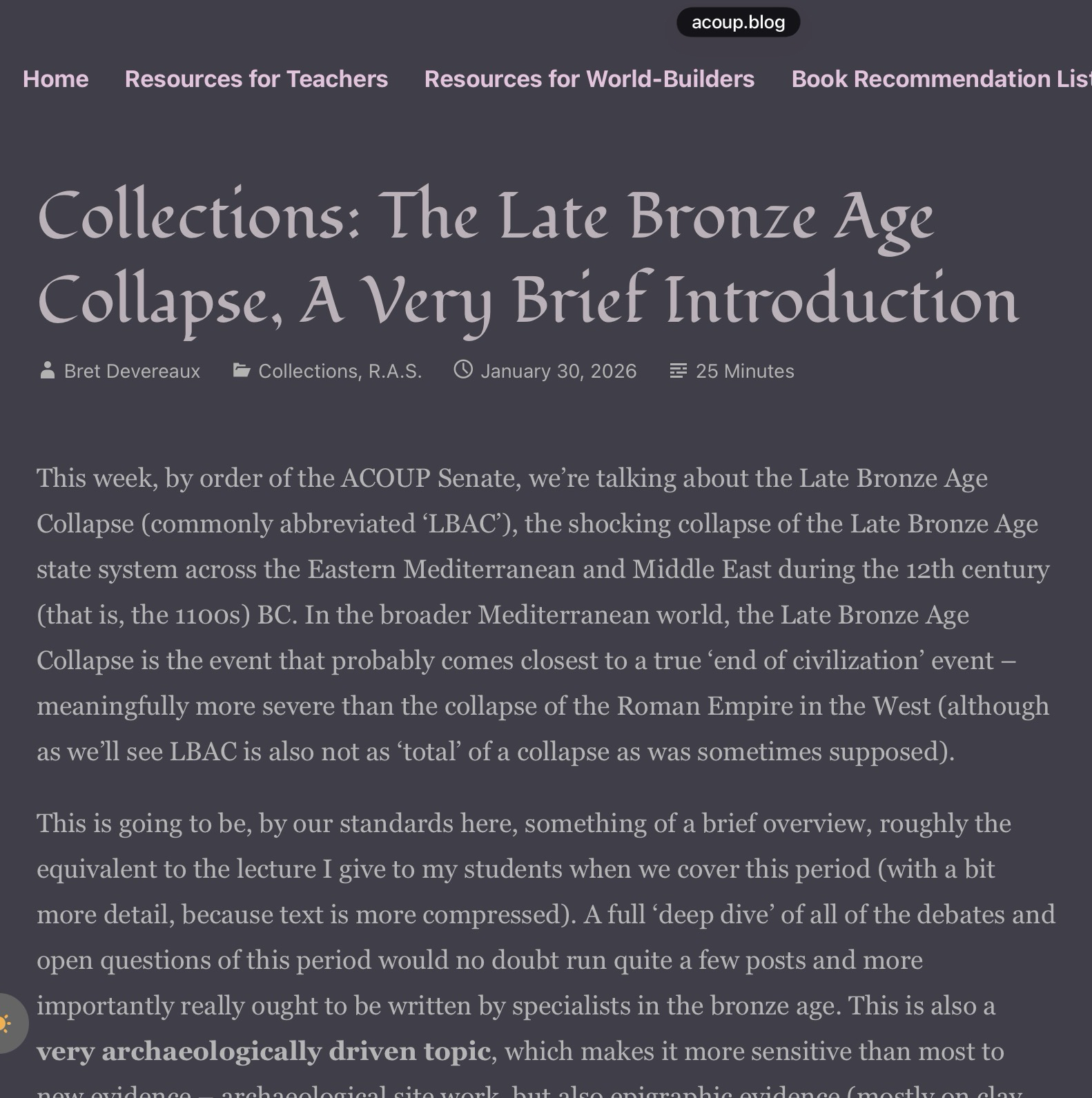Click the reading time lines icon
The width and height of the screenshot is (1092, 1098).
678,371
